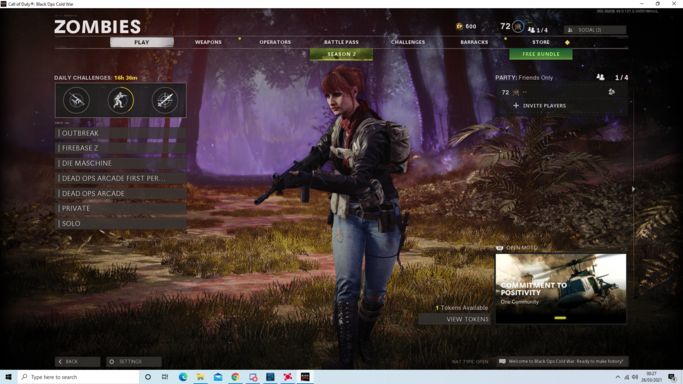Click the chat message bubble icon
This screenshot has height=384, width=683.
(x=502, y=361)
